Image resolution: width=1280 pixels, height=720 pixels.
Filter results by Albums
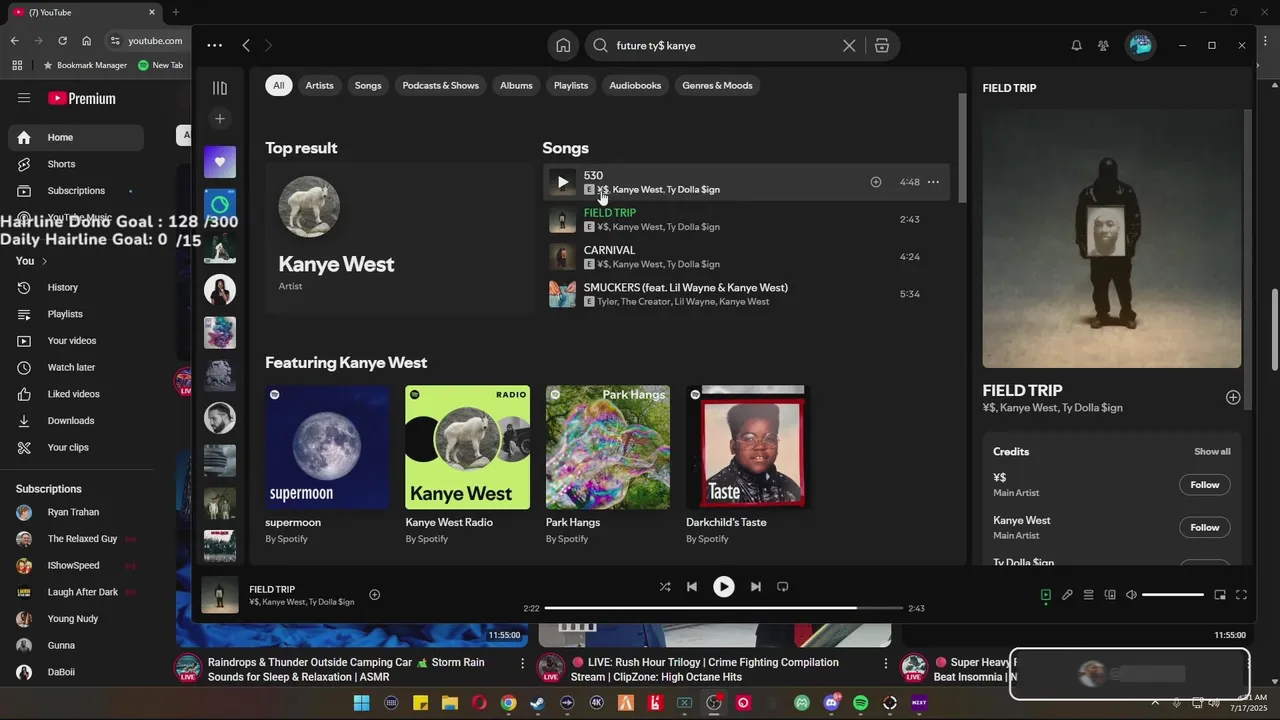[516, 85]
